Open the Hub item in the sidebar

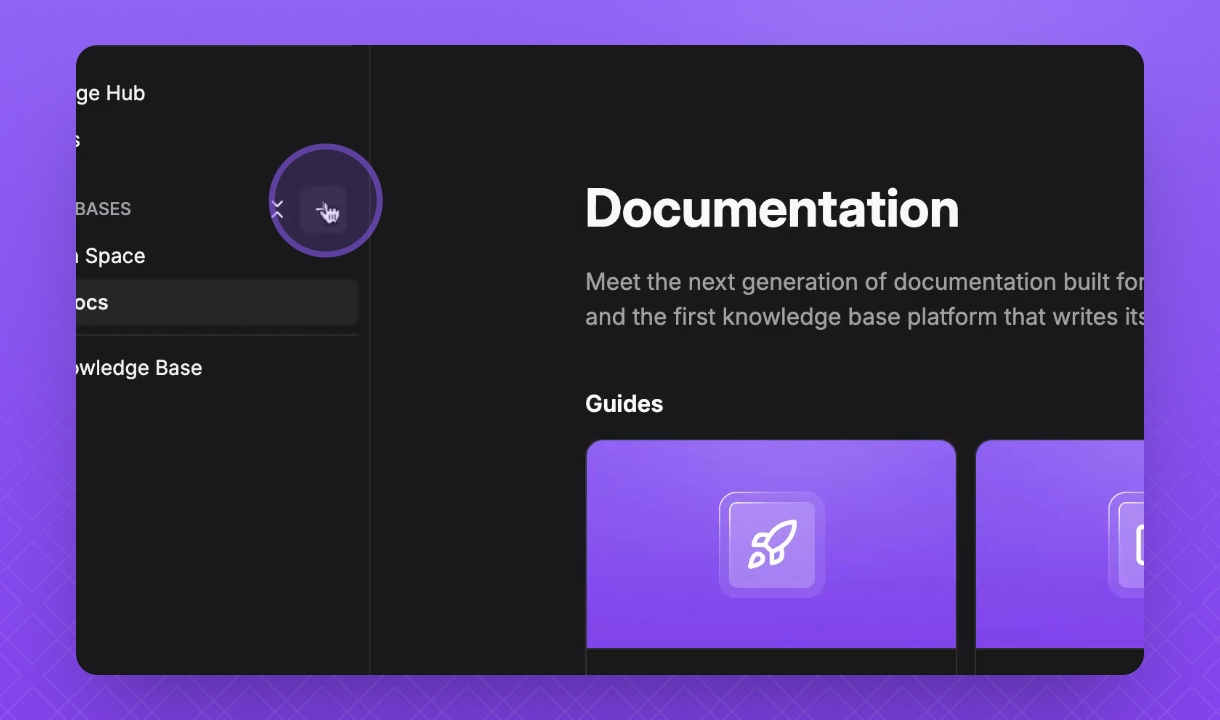coord(111,93)
